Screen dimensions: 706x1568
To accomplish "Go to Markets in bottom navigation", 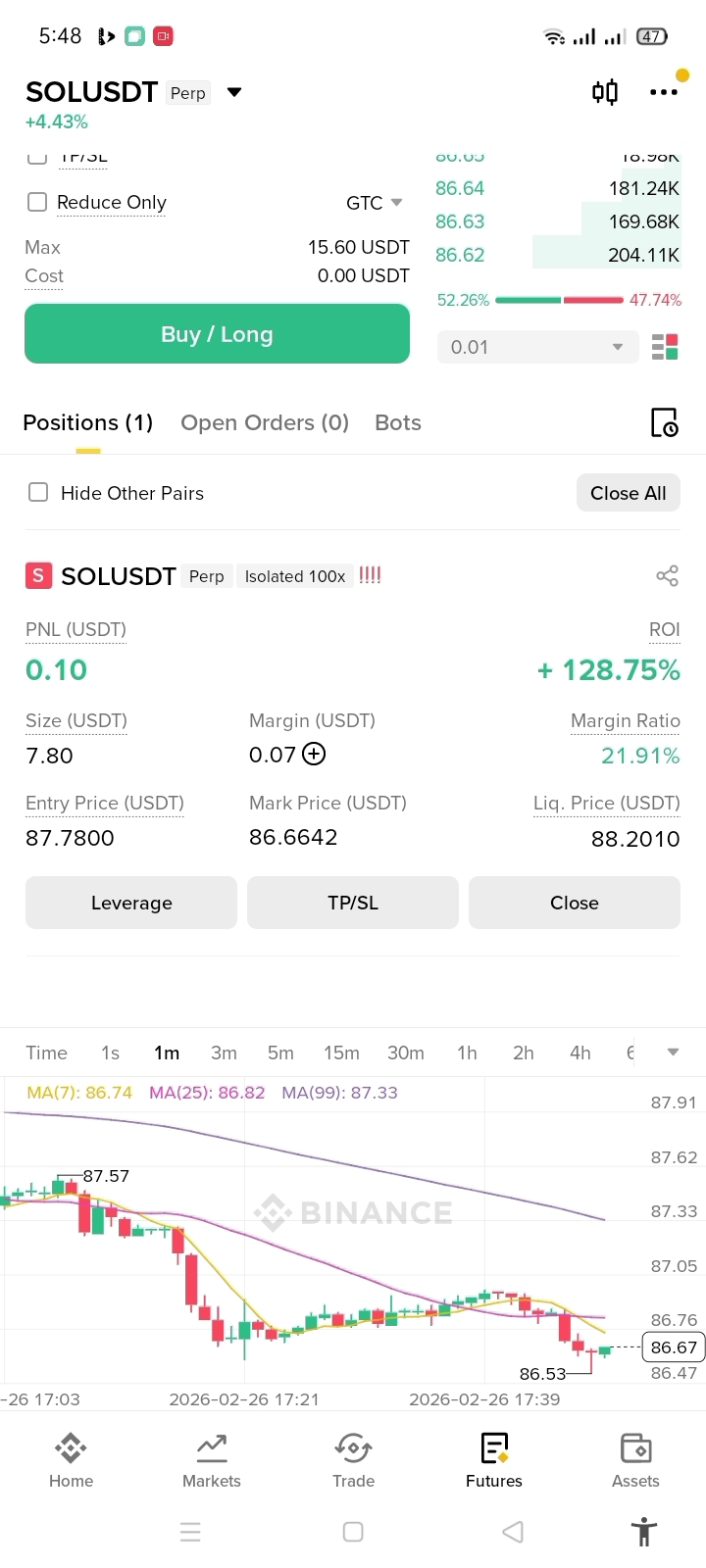I will click(x=212, y=1461).
